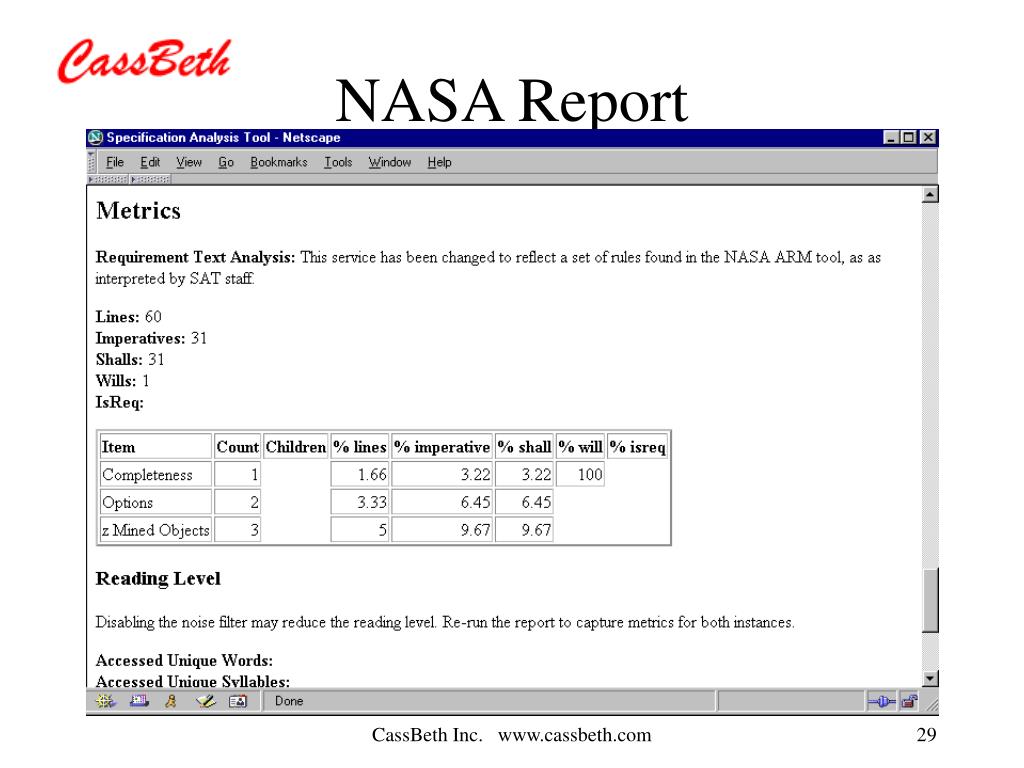Click the 'z Mined Objects' row label
The width and height of the screenshot is (1024, 768).
[x=155, y=530]
